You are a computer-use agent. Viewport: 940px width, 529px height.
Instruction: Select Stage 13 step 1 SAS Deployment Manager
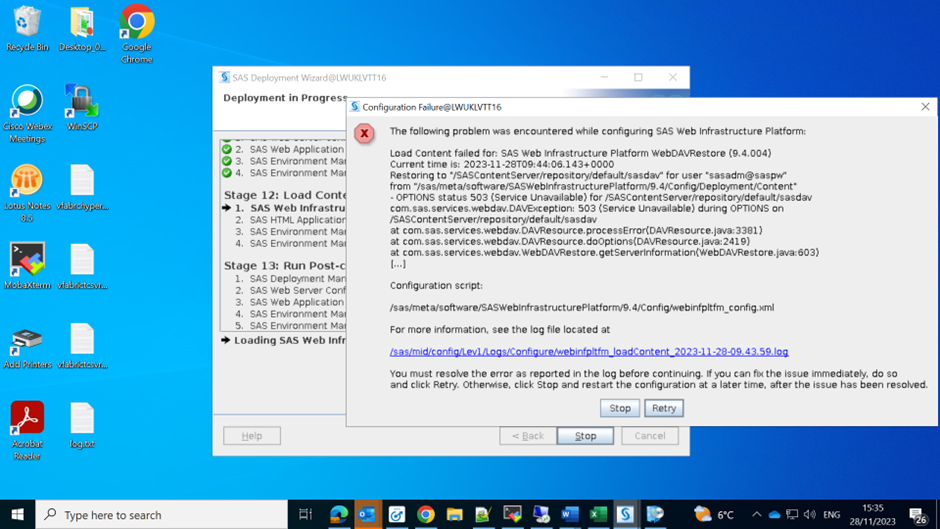tap(290, 278)
